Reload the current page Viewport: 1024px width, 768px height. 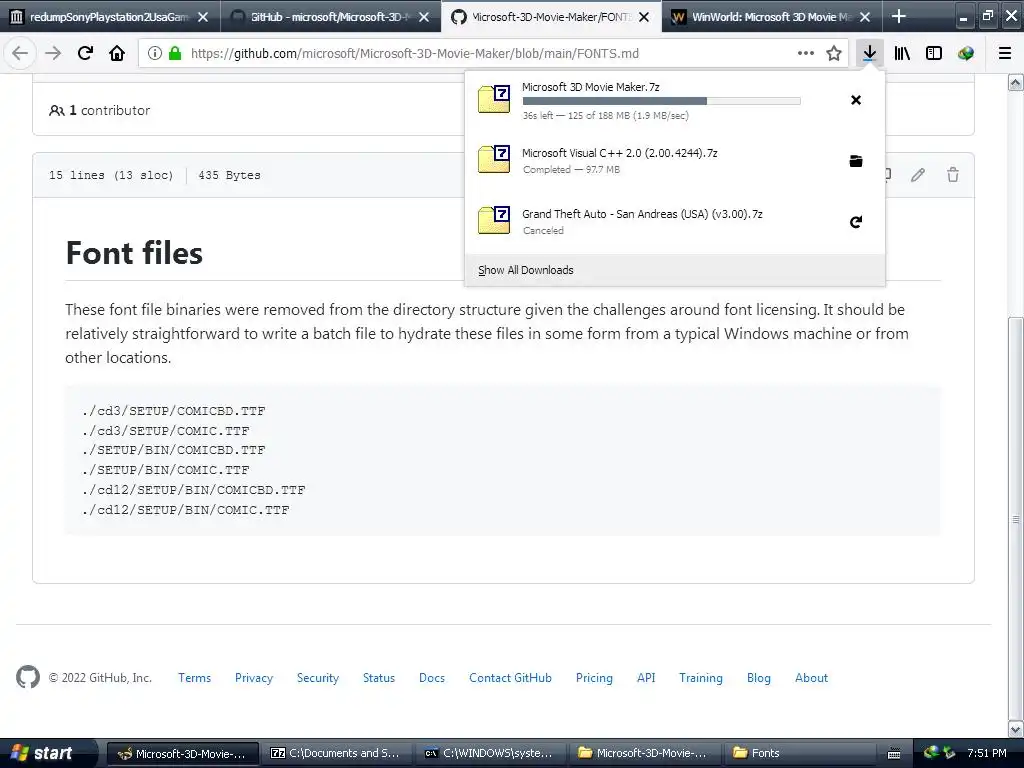(x=85, y=53)
